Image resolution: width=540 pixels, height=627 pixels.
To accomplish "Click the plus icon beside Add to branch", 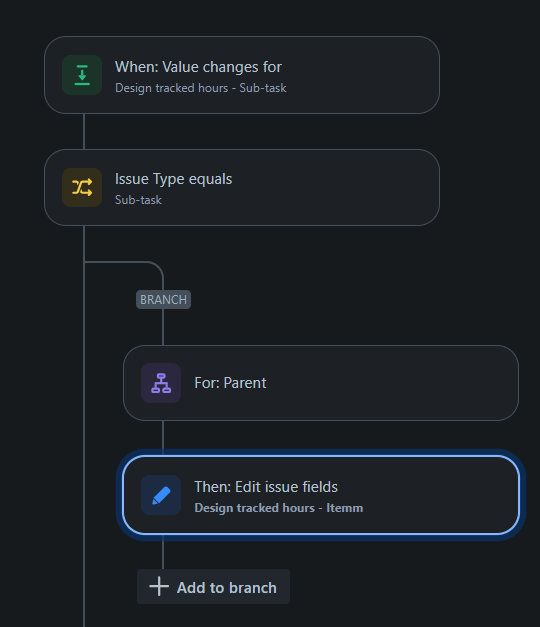I will (x=159, y=587).
